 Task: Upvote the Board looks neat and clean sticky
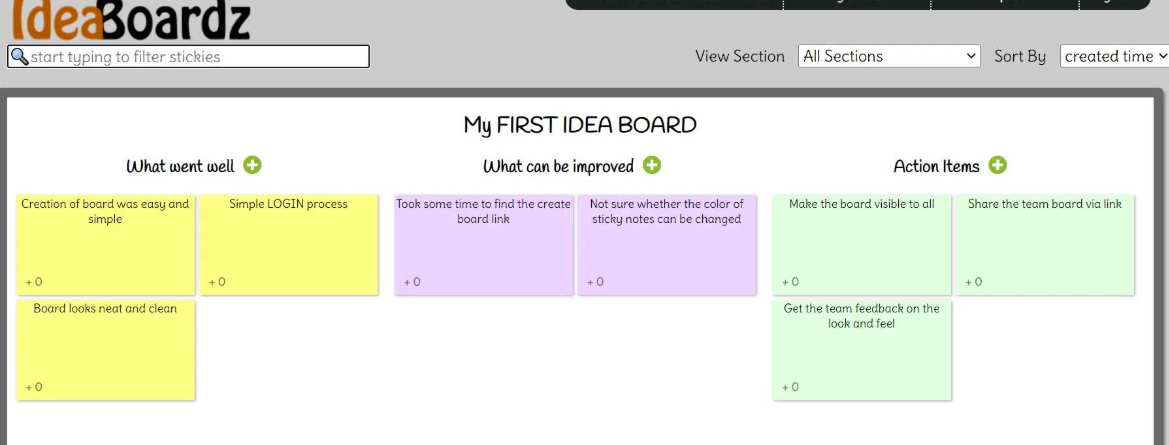pos(34,387)
